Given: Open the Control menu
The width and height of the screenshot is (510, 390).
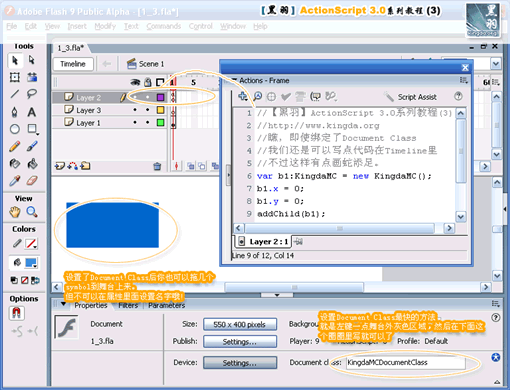Looking at the screenshot, I should point(200,26).
